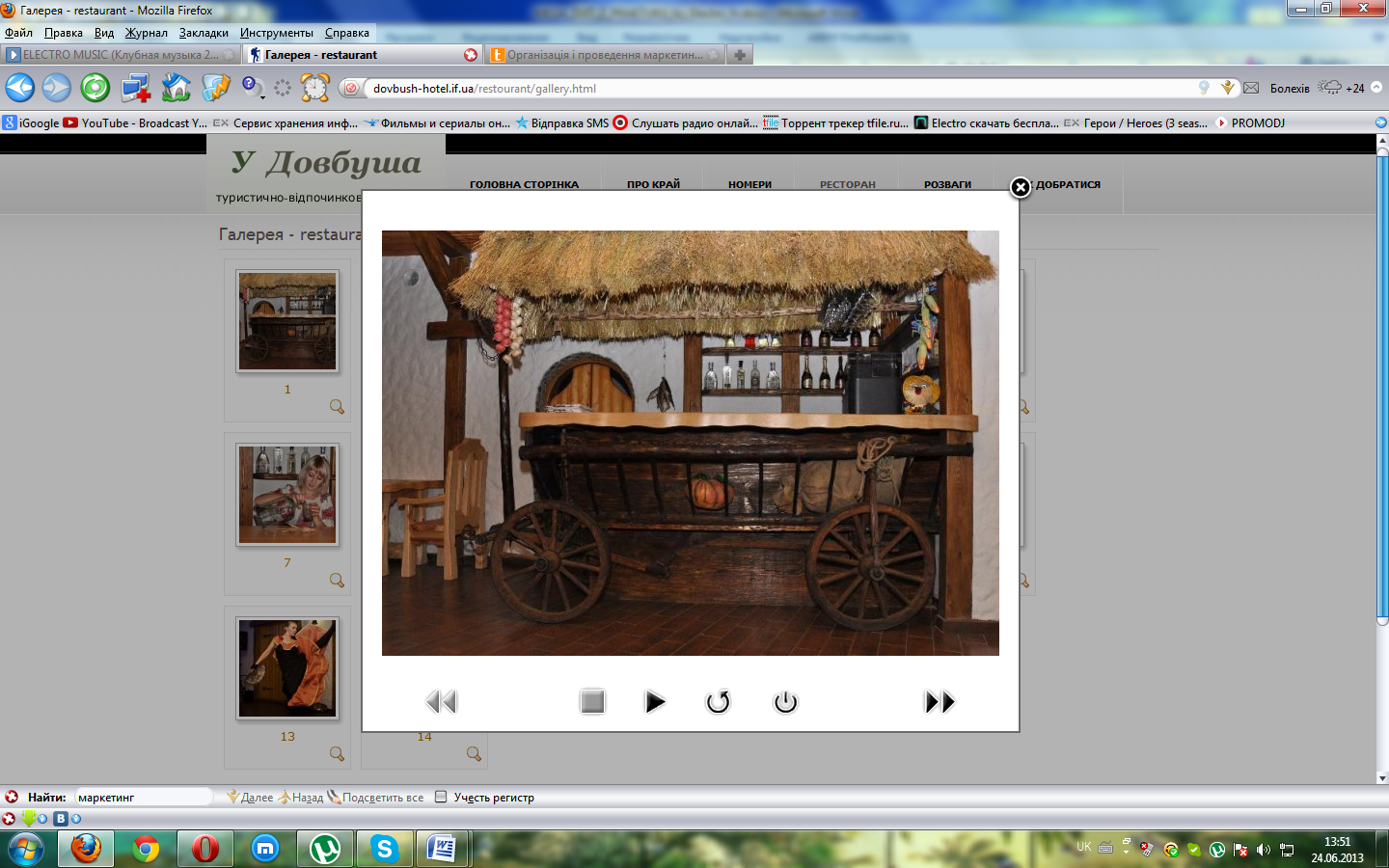
Task: Go to ПРО КРАЙ site menu
Action: (x=653, y=184)
